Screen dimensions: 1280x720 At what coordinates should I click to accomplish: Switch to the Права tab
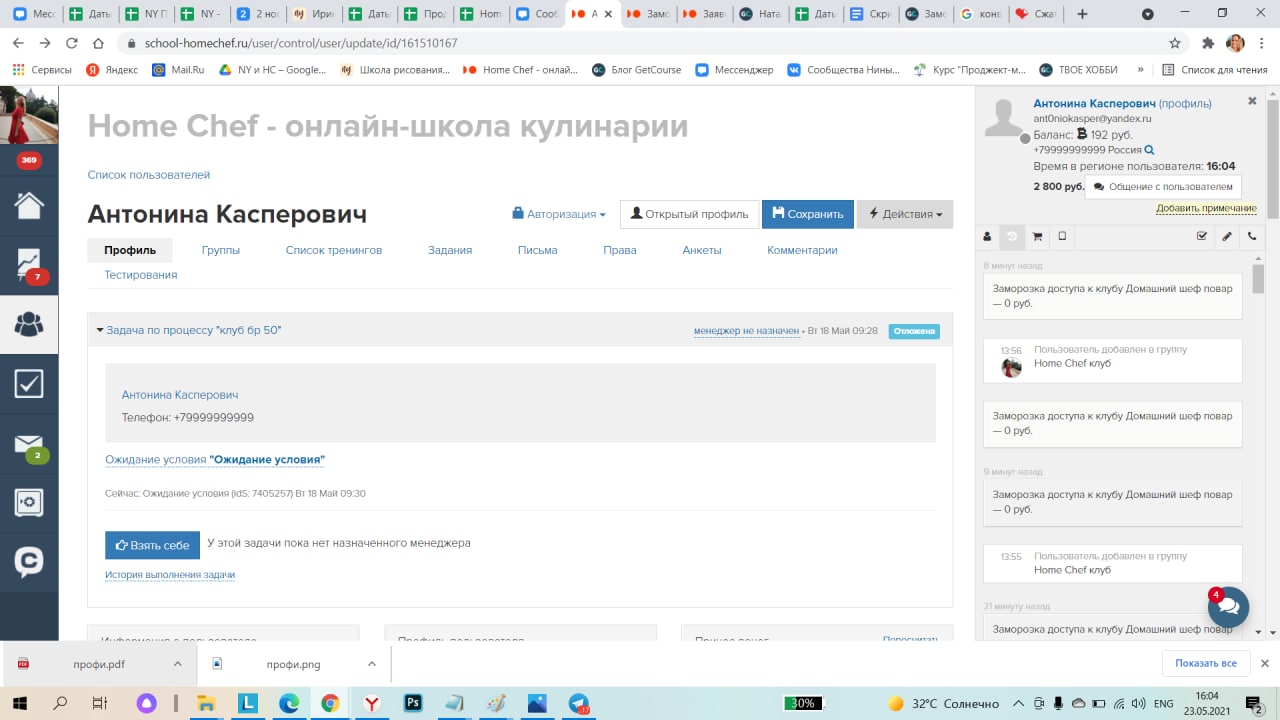tap(620, 250)
